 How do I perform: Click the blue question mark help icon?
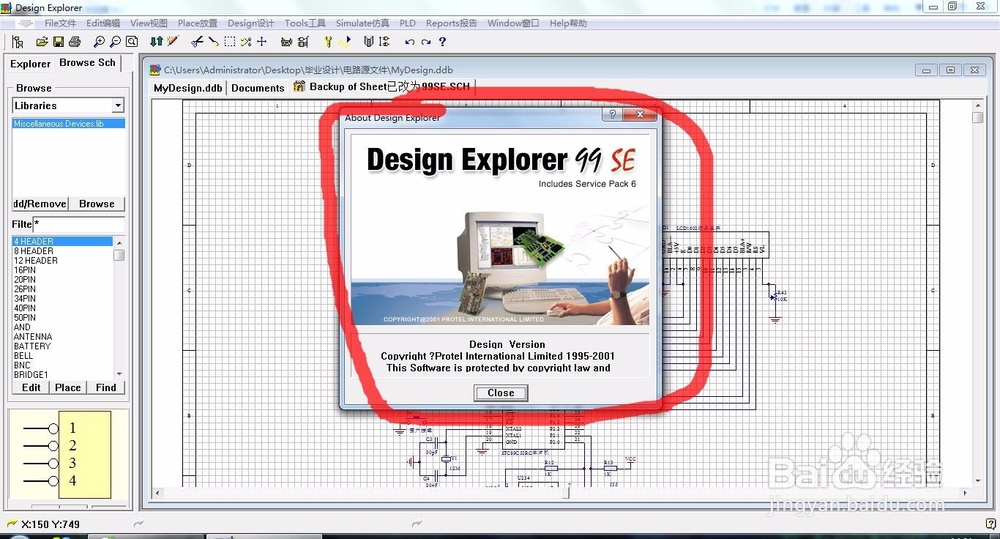click(442, 42)
